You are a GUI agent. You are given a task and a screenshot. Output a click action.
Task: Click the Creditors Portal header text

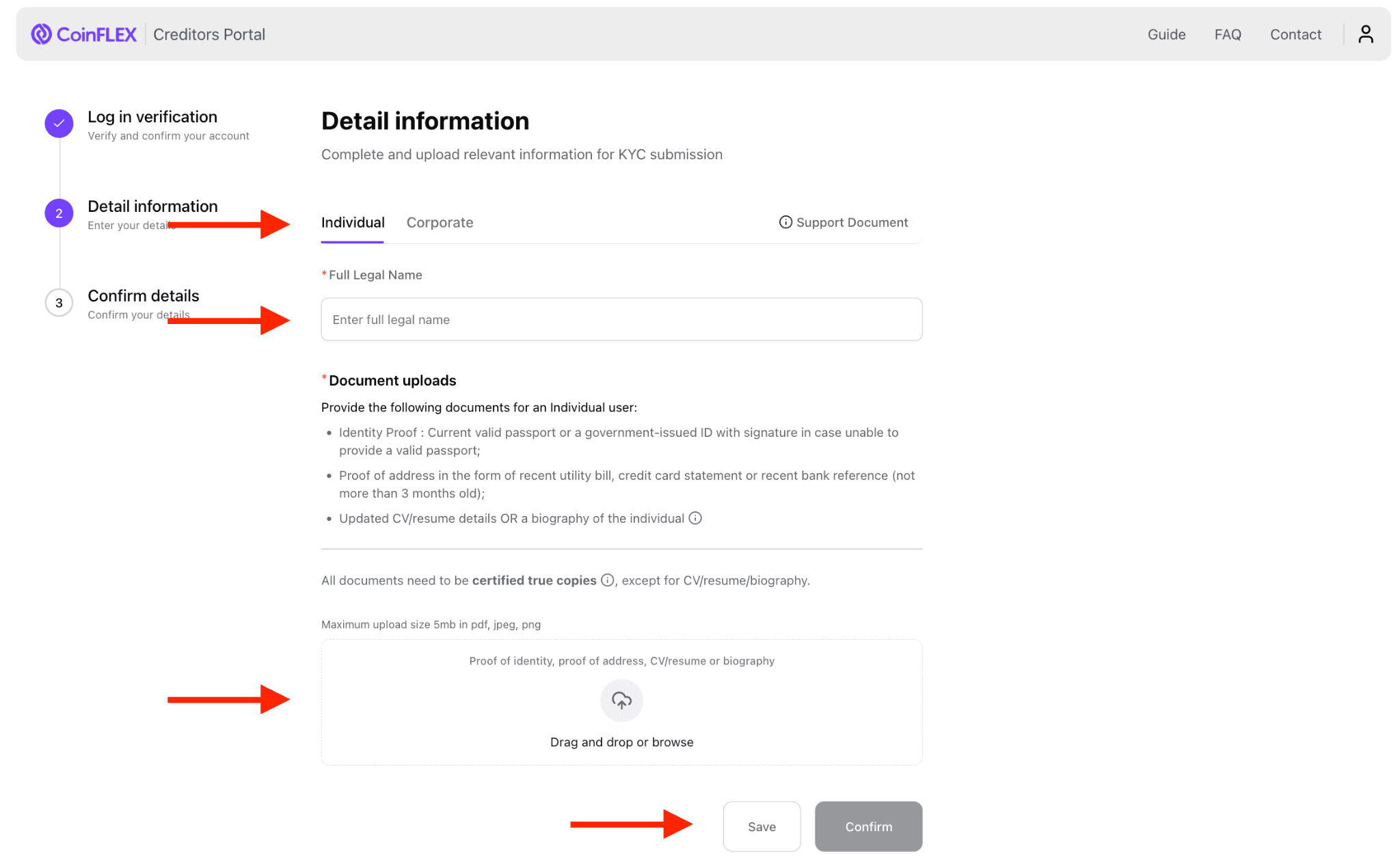coord(209,33)
